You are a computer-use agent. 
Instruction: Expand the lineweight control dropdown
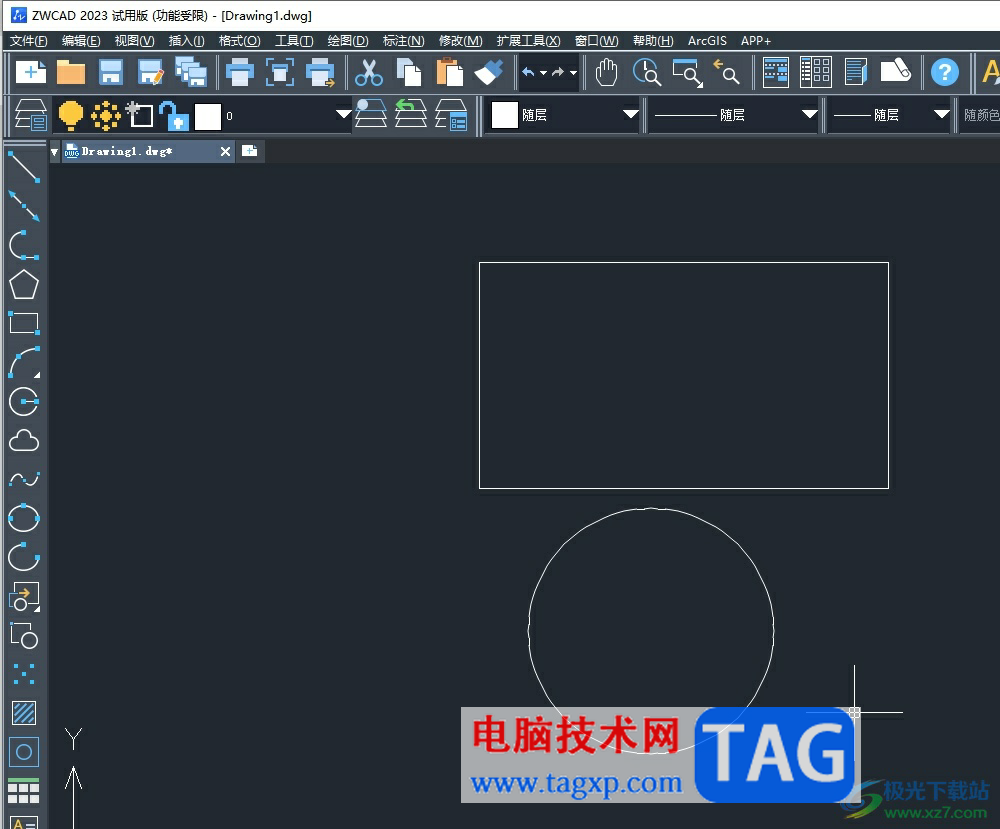(941, 115)
